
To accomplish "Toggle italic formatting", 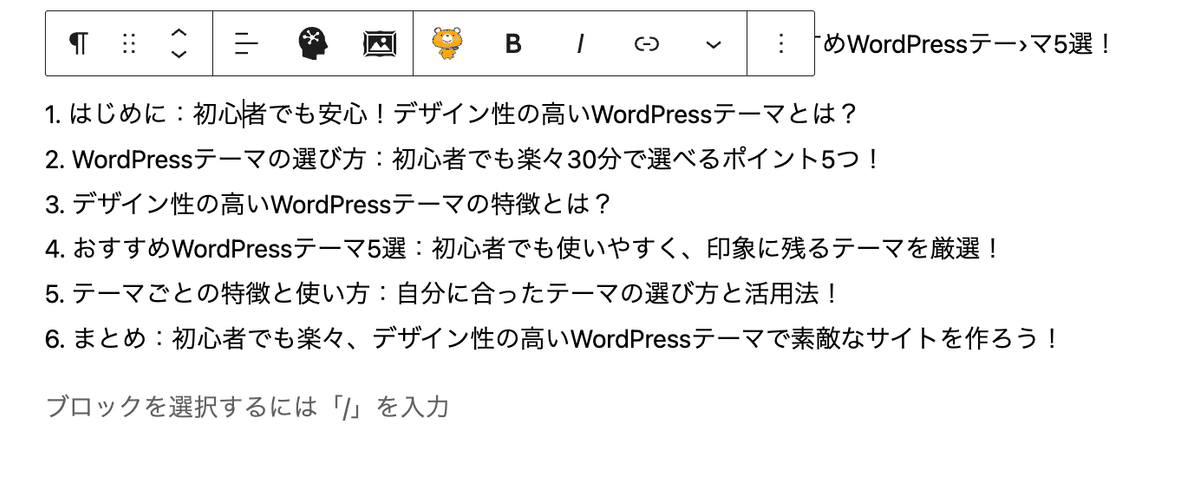I will pos(580,44).
